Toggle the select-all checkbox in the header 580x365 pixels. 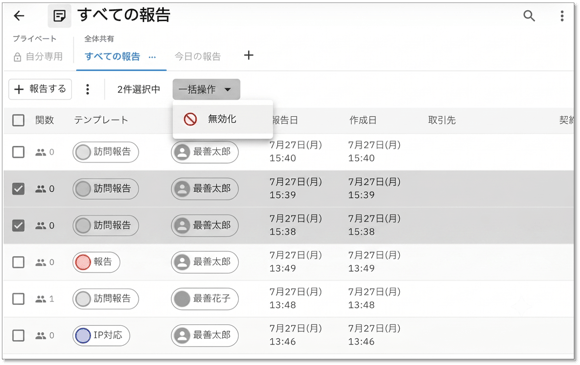[x=18, y=120]
